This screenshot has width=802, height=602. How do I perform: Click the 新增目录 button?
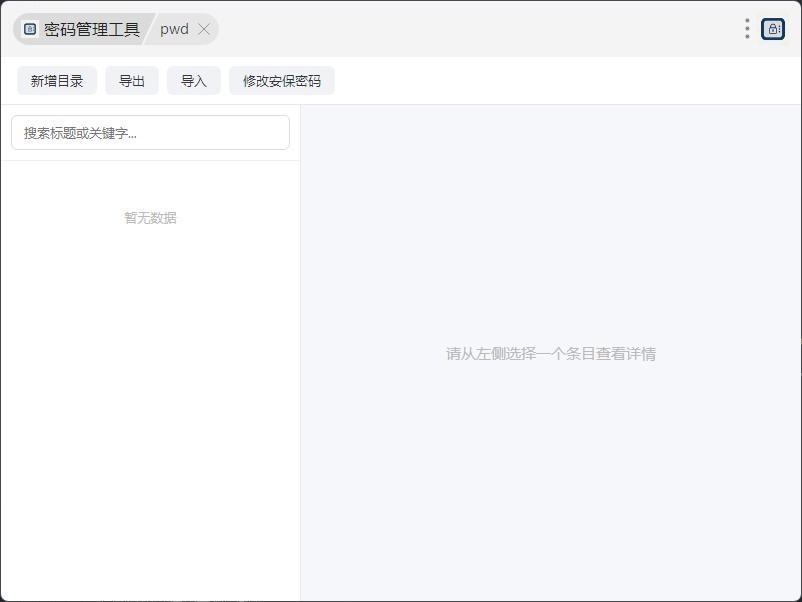(x=57, y=81)
